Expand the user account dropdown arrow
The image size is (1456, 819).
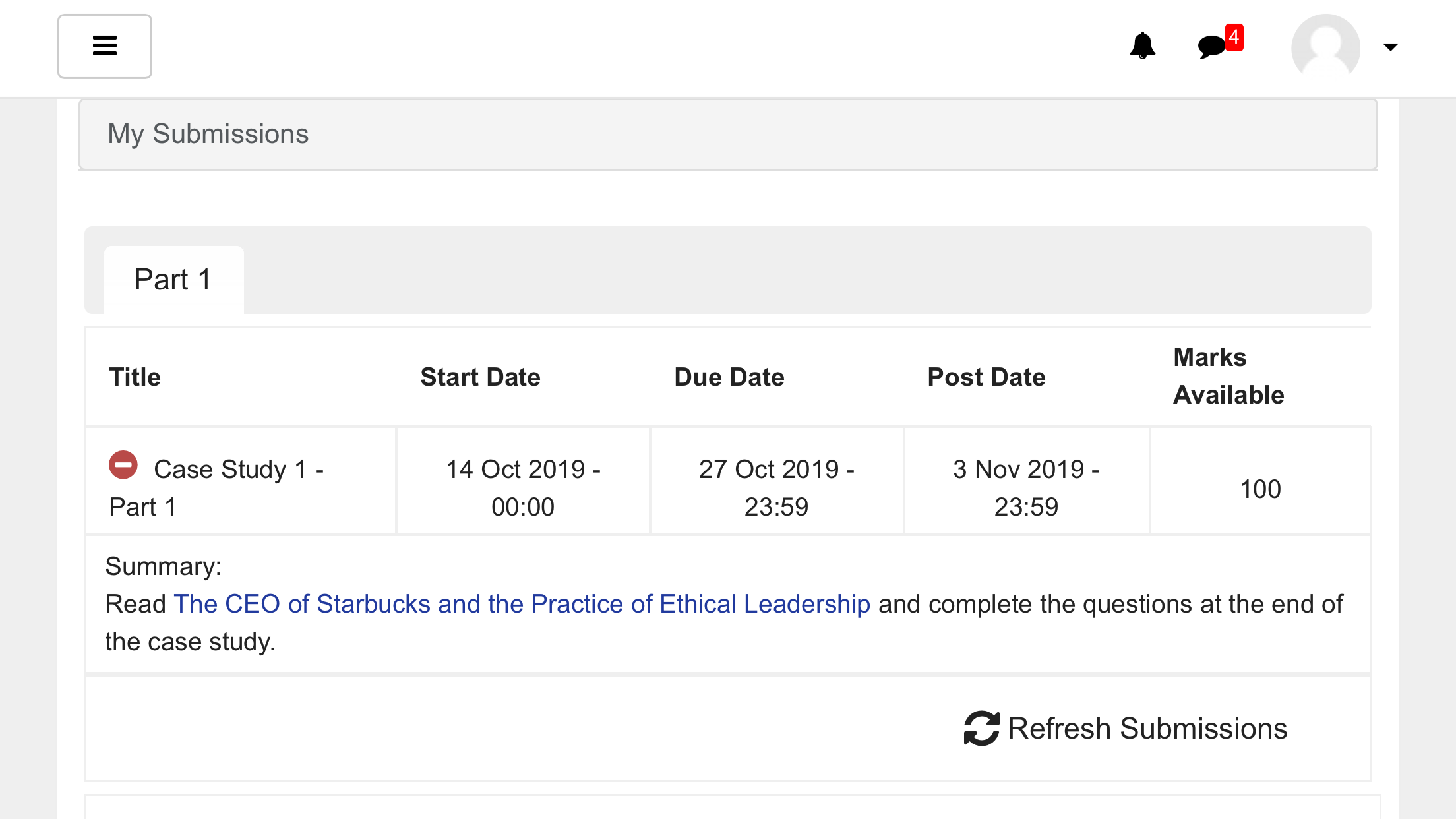pos(1391,47)
